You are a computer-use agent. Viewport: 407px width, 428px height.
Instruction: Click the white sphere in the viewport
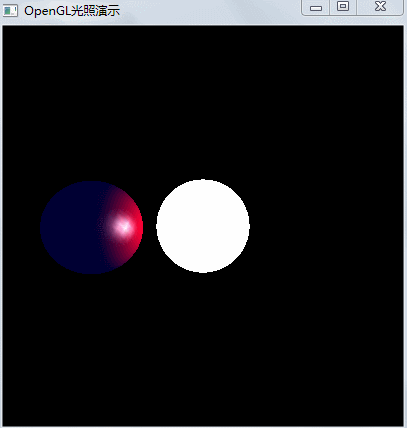pyautogui.click(x=203, y=226)
